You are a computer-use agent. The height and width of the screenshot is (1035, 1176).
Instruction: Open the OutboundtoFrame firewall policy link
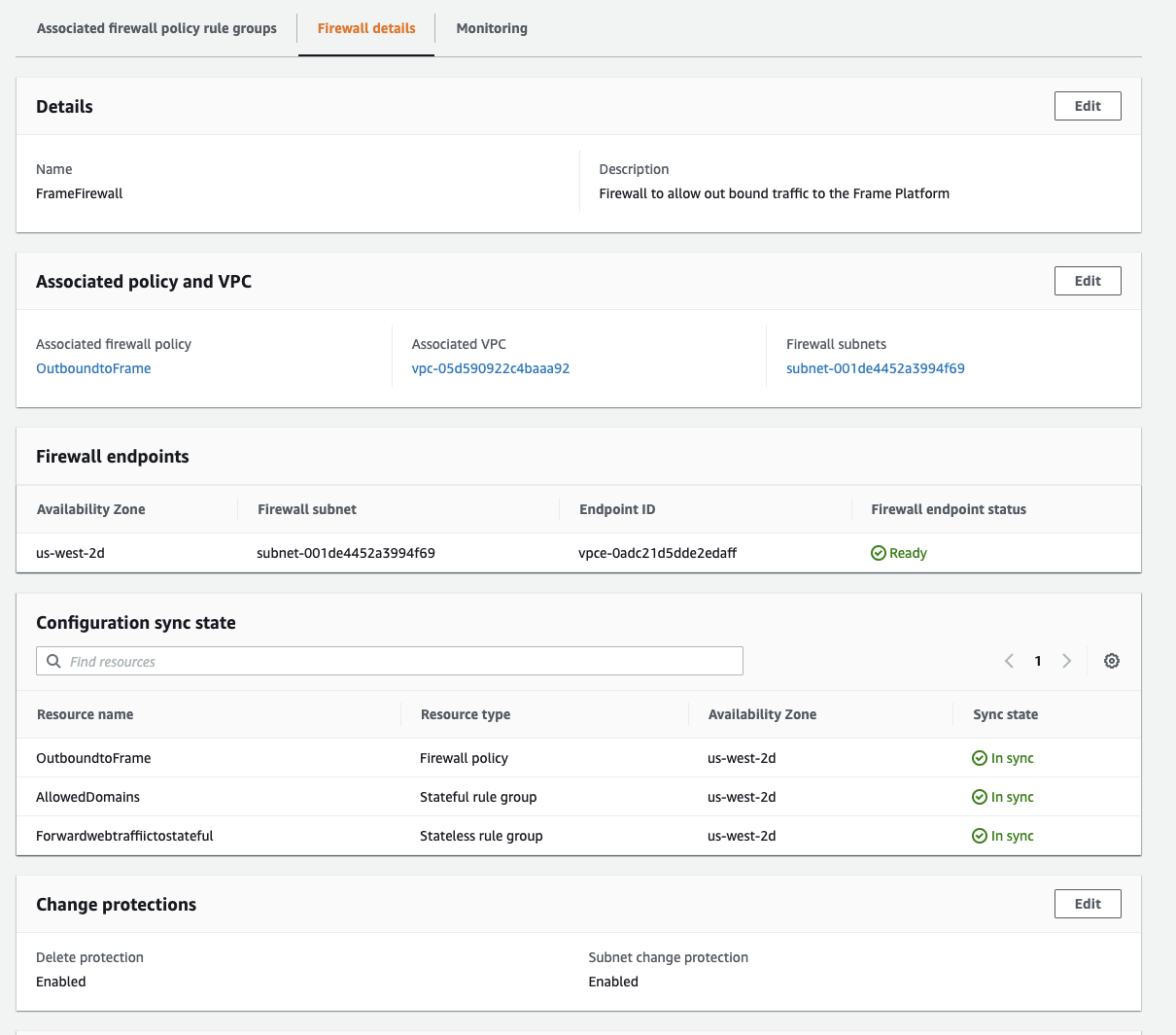point(93,368)
